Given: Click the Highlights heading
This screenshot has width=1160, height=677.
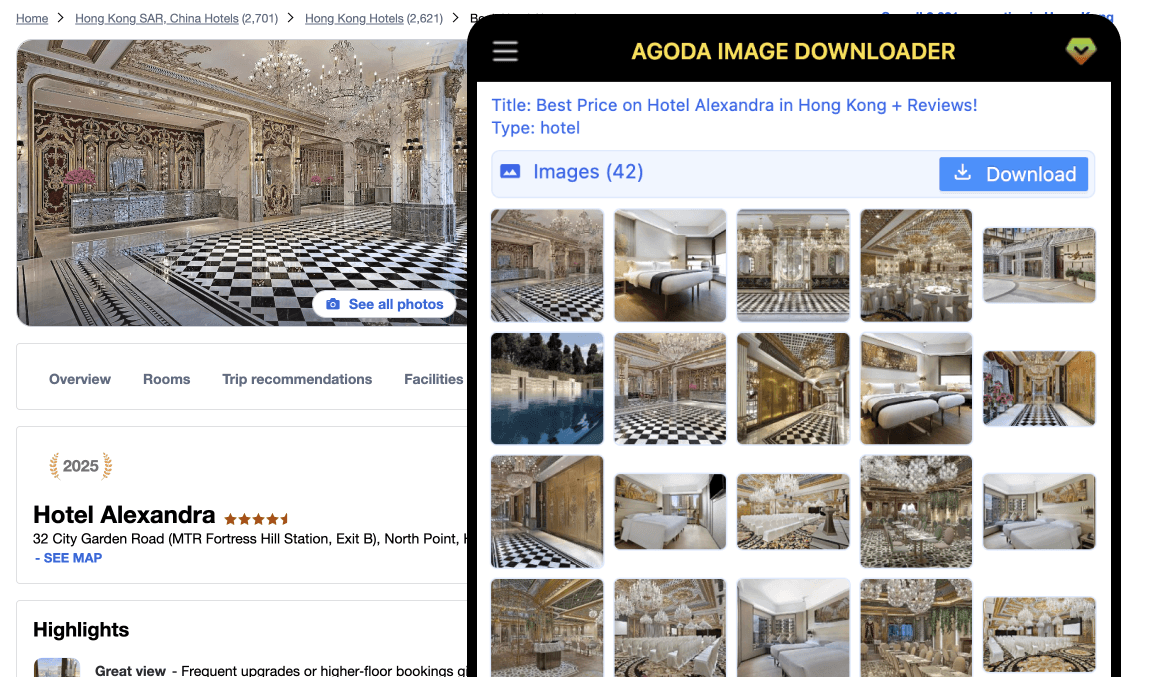Looking at the screenshot, I should tap(81, 630).
